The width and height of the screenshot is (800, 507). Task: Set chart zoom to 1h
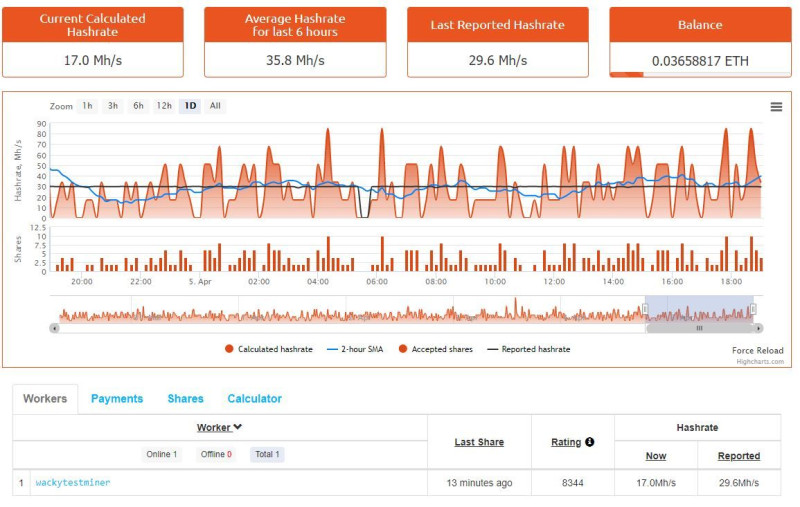87,106
